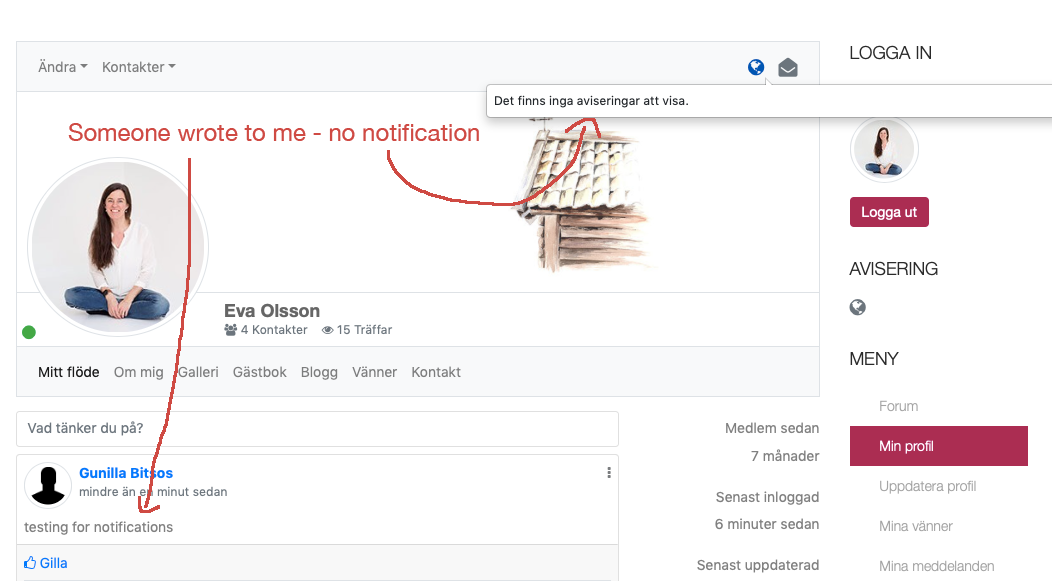The height and width of the screenshot is (581, 1052).
Task: Click the 'Det finns inga aviseringar att visa.' message
Action: (591, 101)
